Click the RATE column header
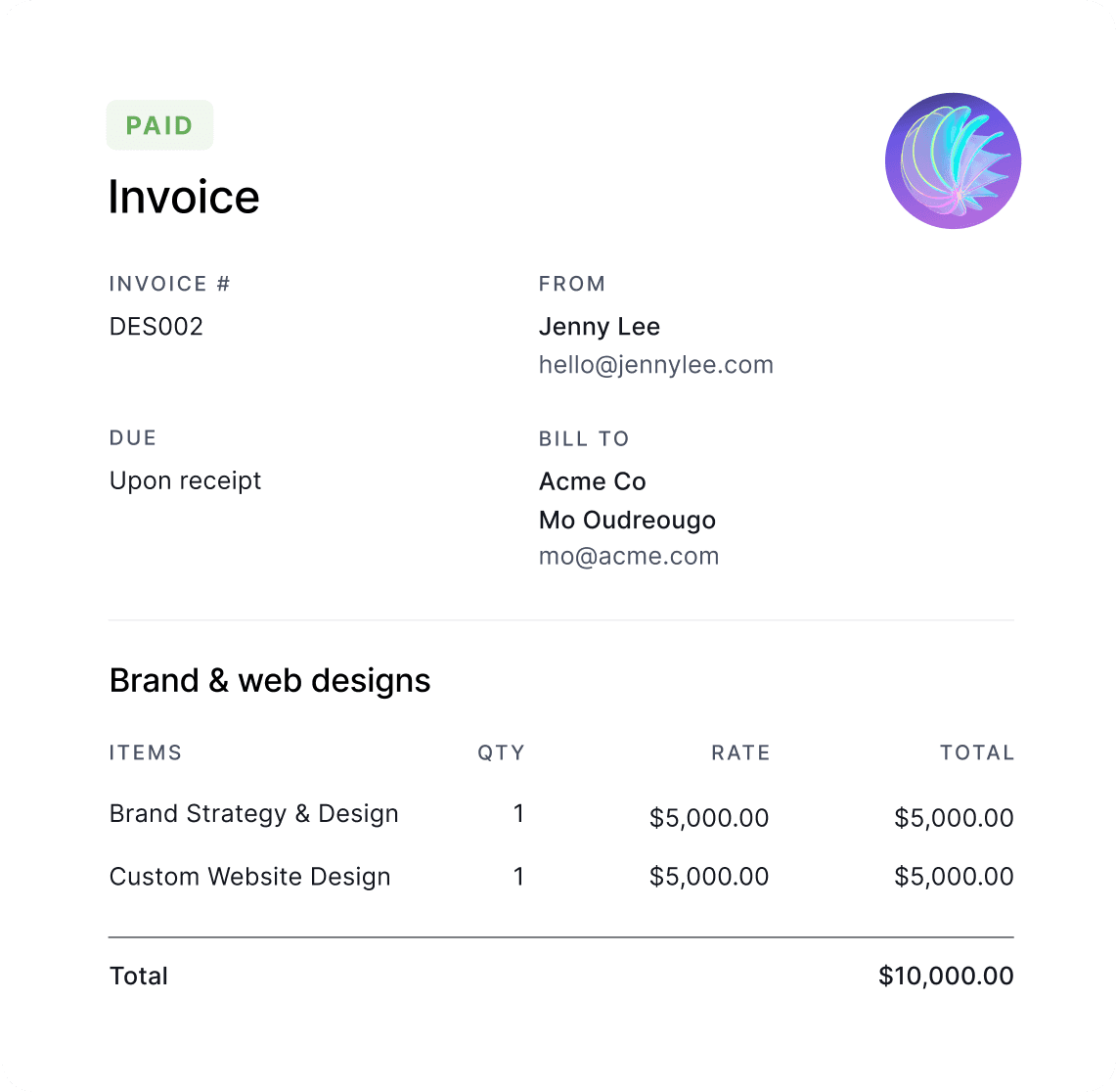 point(740,752)
